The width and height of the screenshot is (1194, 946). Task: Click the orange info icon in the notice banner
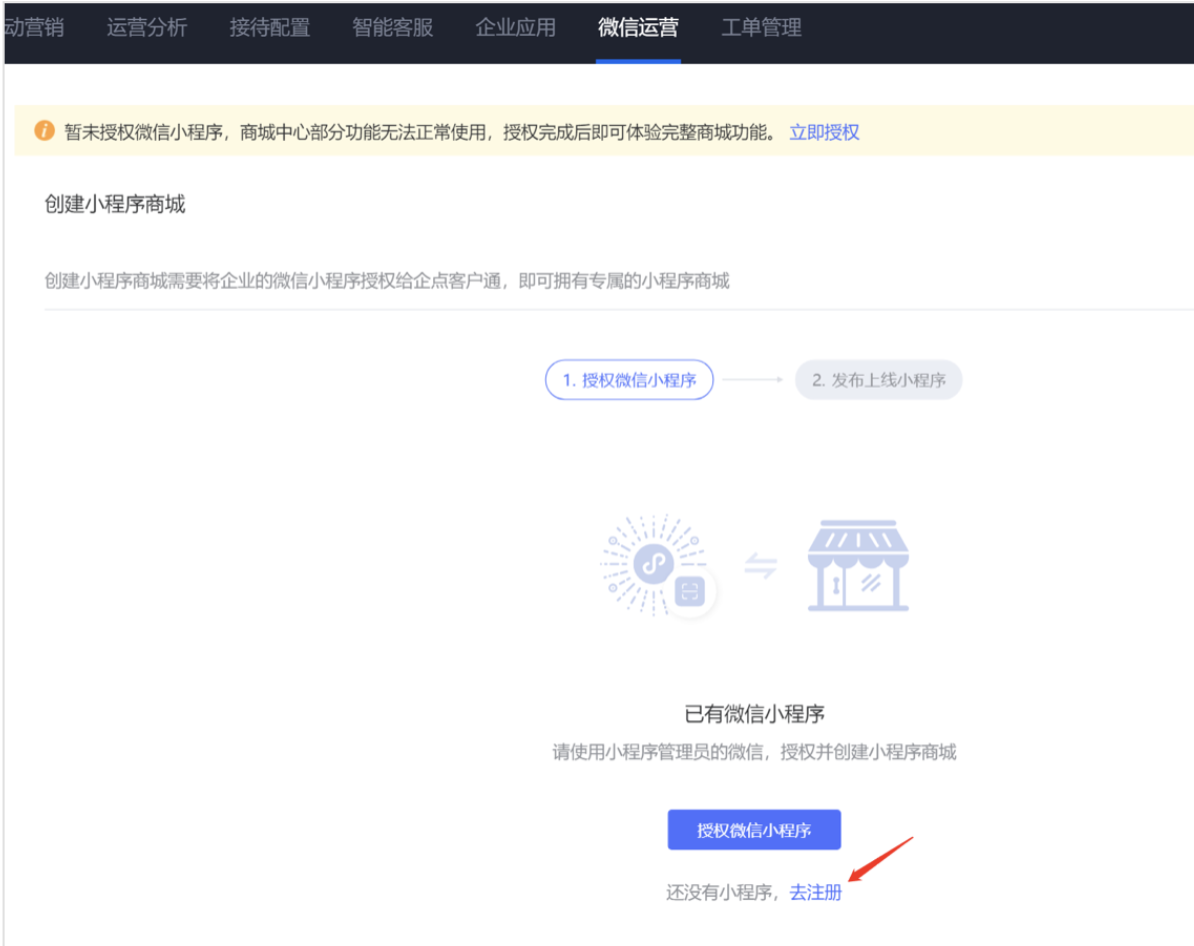click(44, 131)
